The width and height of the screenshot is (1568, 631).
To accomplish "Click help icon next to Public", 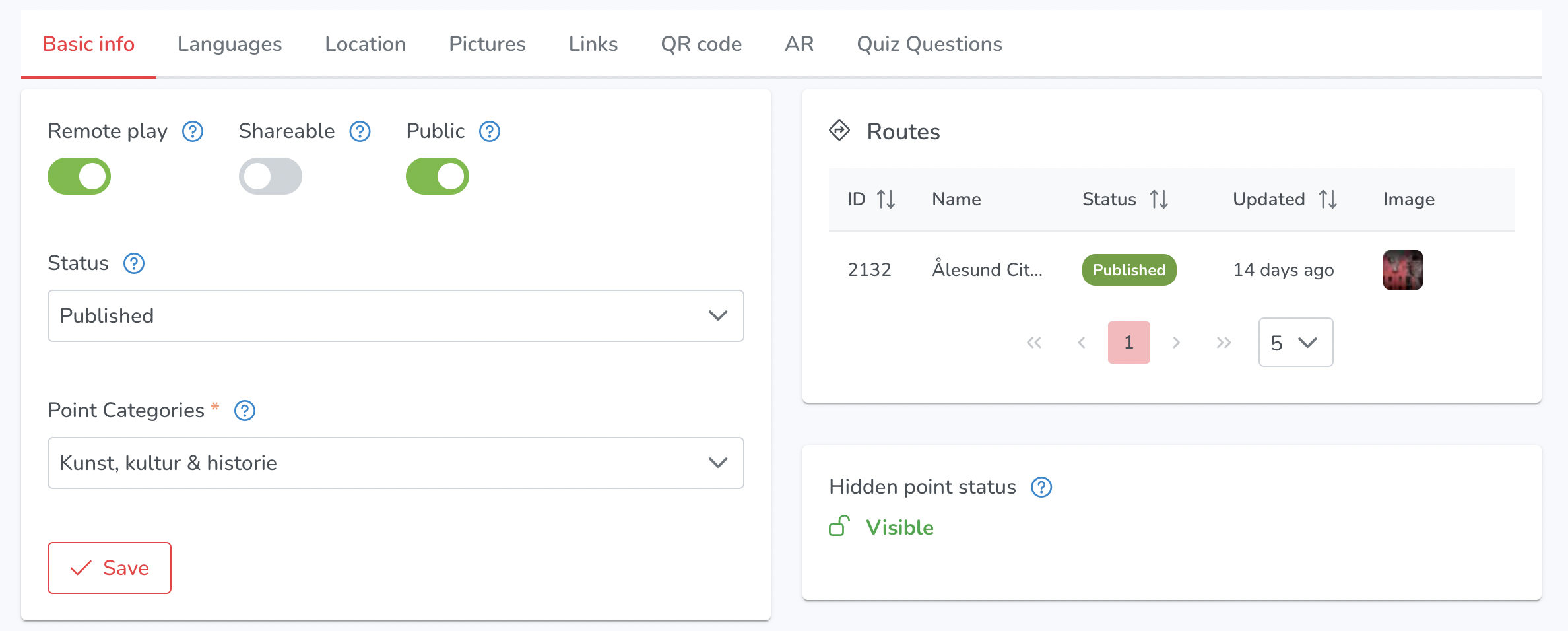I will pyautogui.click(x=489, y=131).
